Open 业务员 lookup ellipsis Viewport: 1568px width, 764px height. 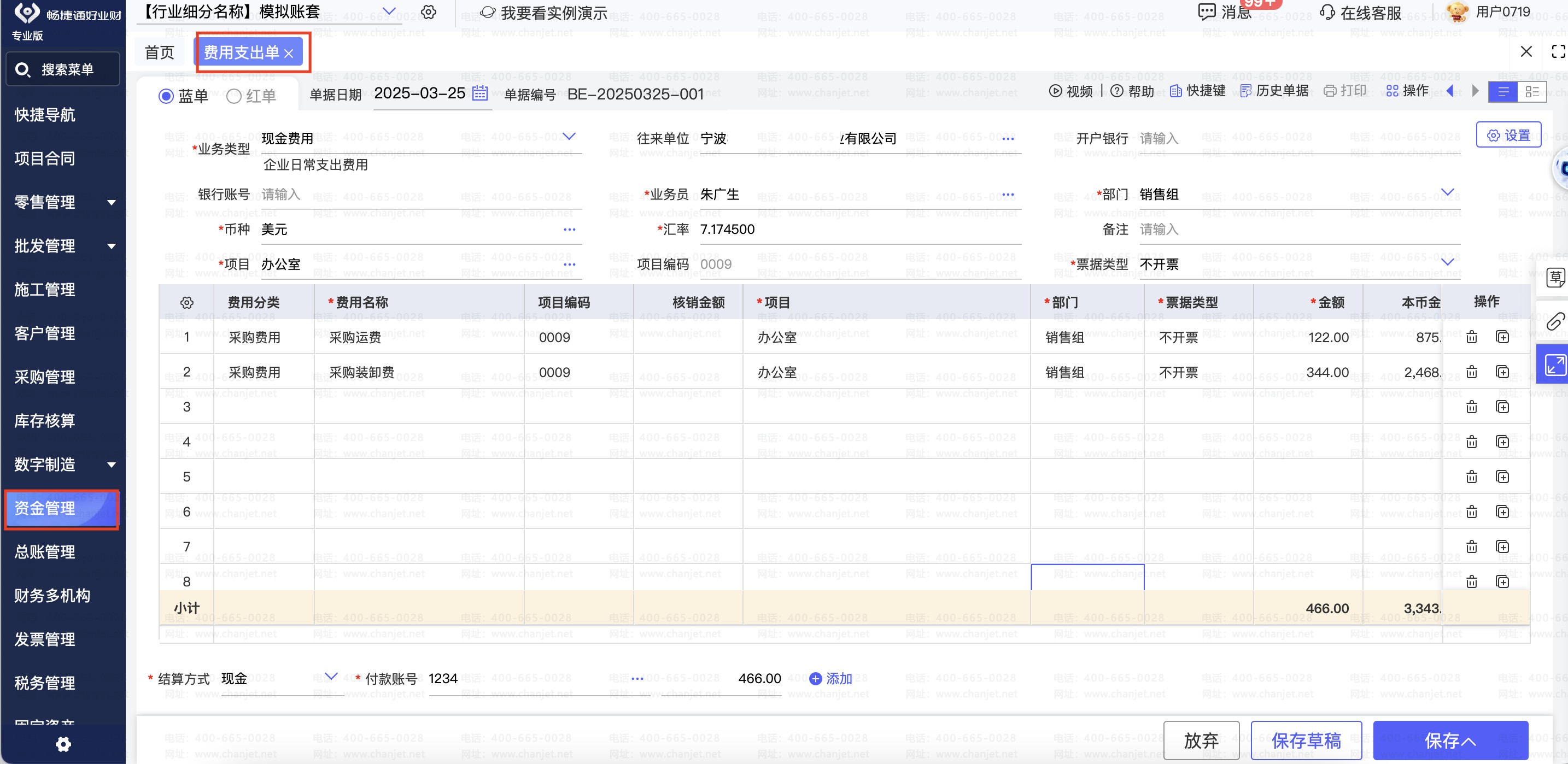[1008, 195]
